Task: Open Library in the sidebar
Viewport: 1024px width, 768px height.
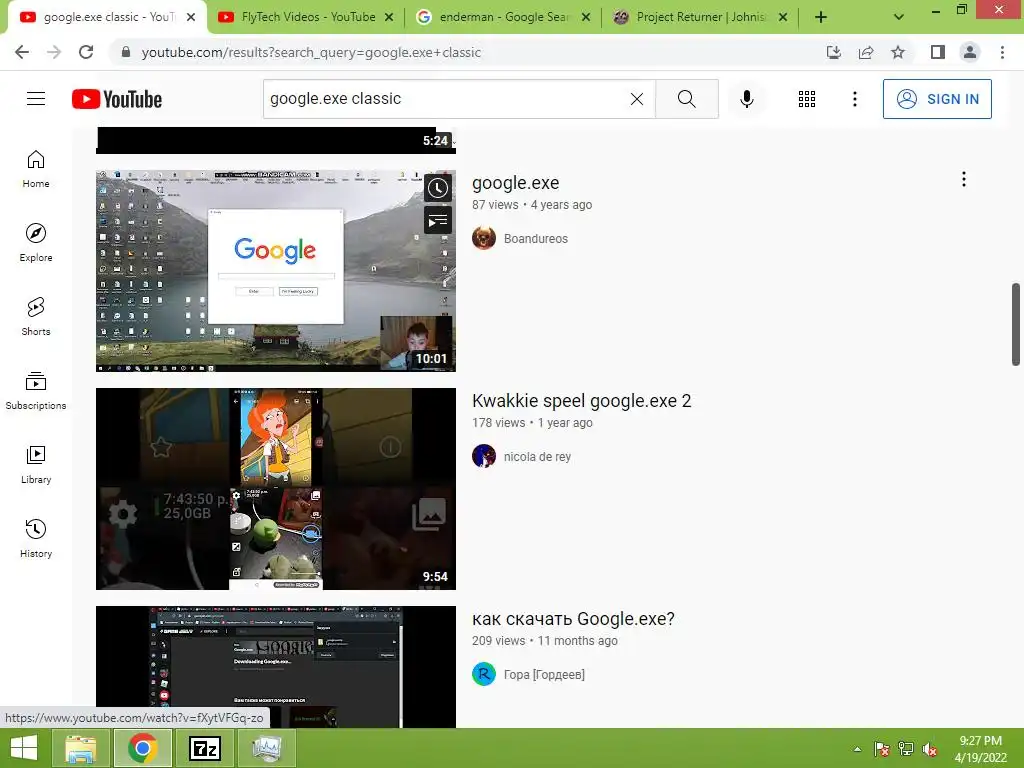Action: pos(36,464)
